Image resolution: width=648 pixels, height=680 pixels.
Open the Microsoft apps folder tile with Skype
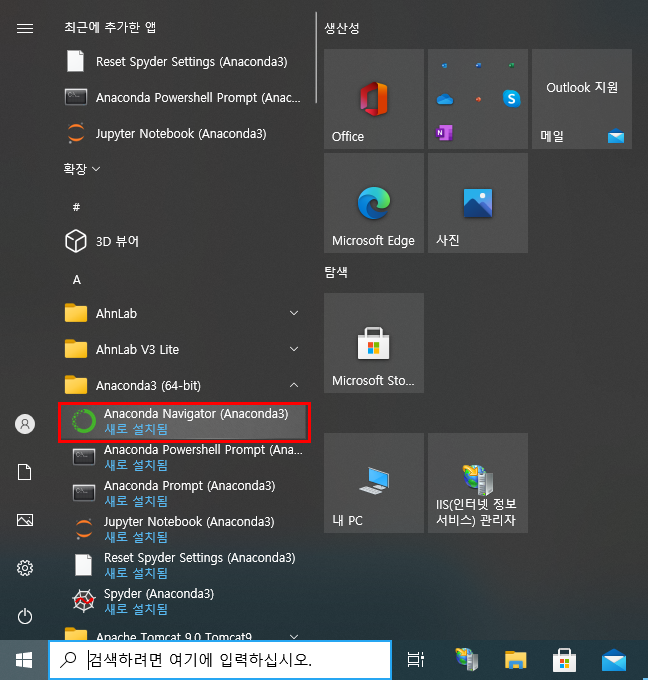478,99
